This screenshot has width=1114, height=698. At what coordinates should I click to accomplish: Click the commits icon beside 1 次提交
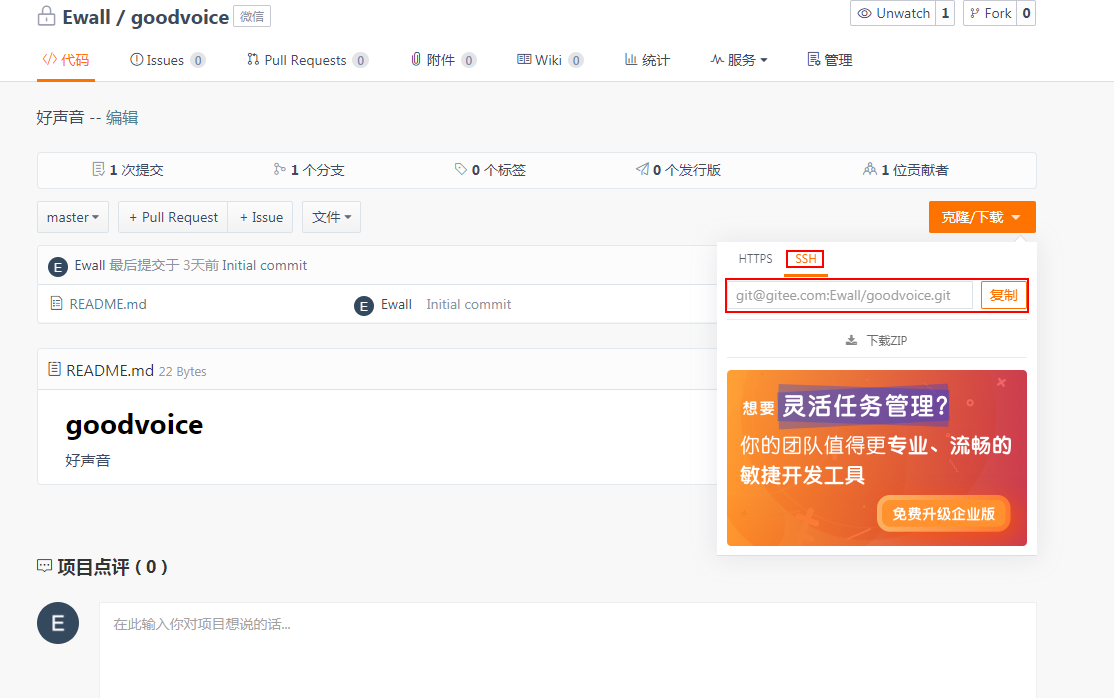pyautogui.click(x=99, y=169)
